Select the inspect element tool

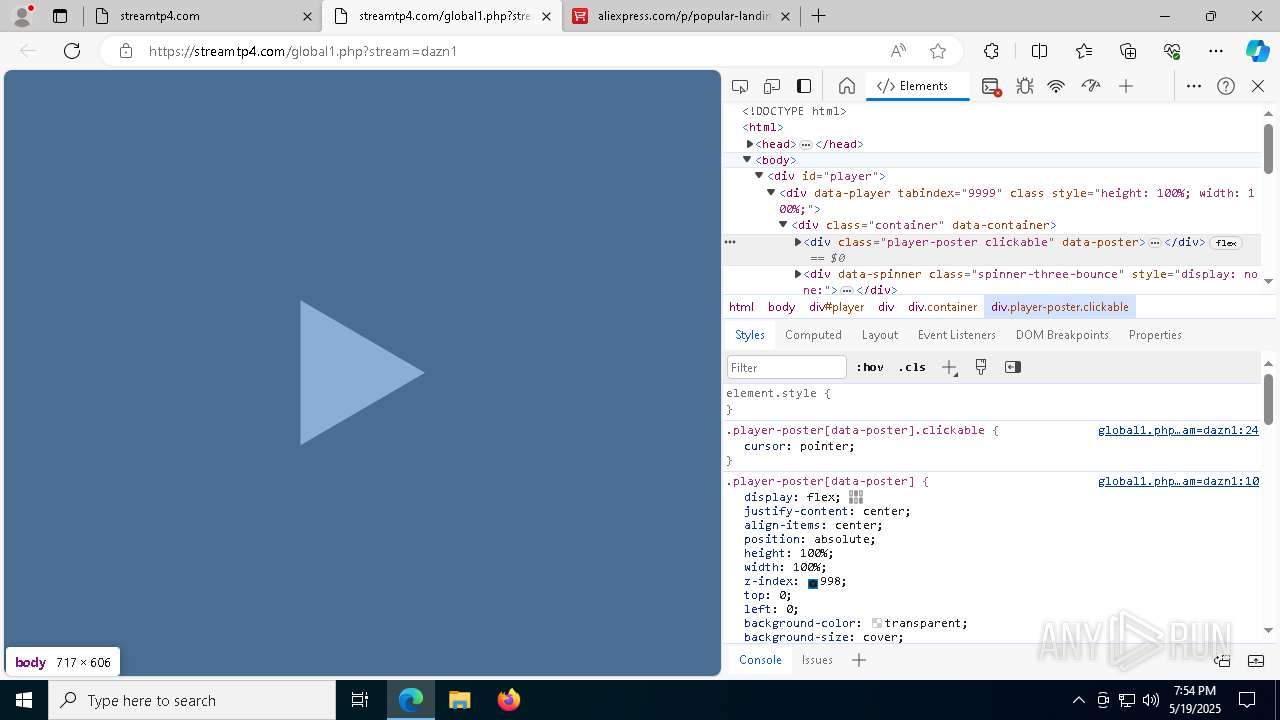[740, 86]
